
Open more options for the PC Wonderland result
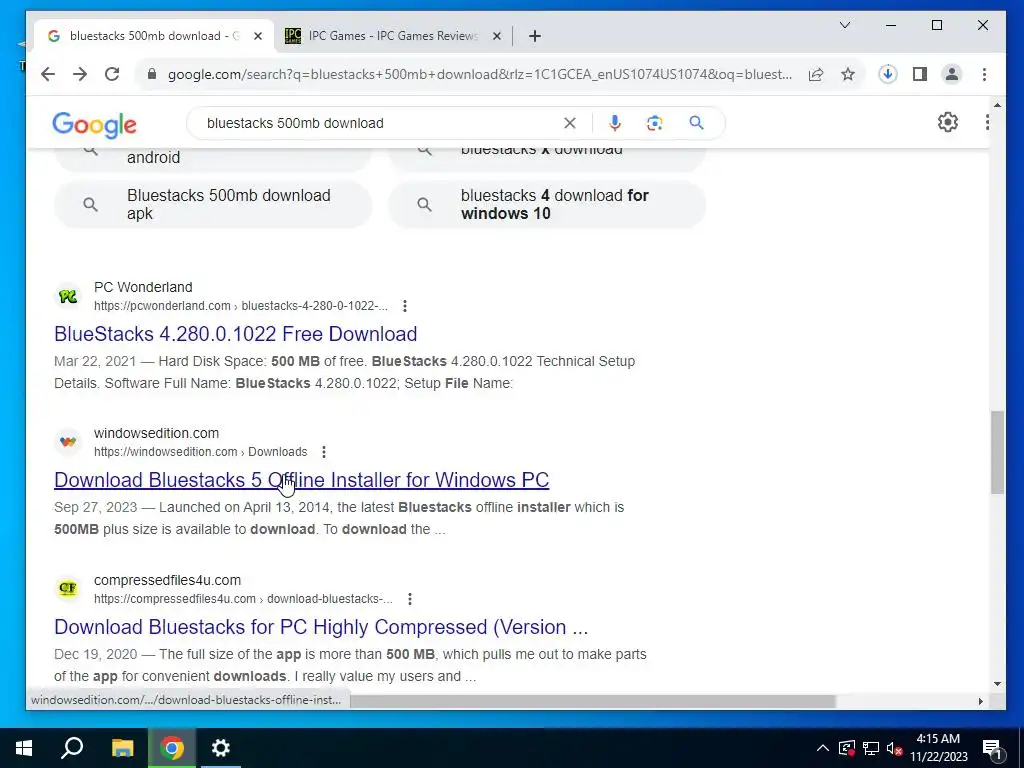[x=405, y=306]
